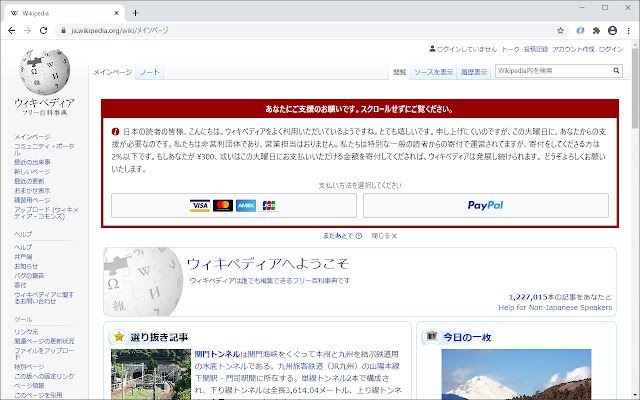Open the 関門トンネル article link
Image resolution: width=640 pixels, height=400 pixels.
pyautogui.click(x=217, y=354)
